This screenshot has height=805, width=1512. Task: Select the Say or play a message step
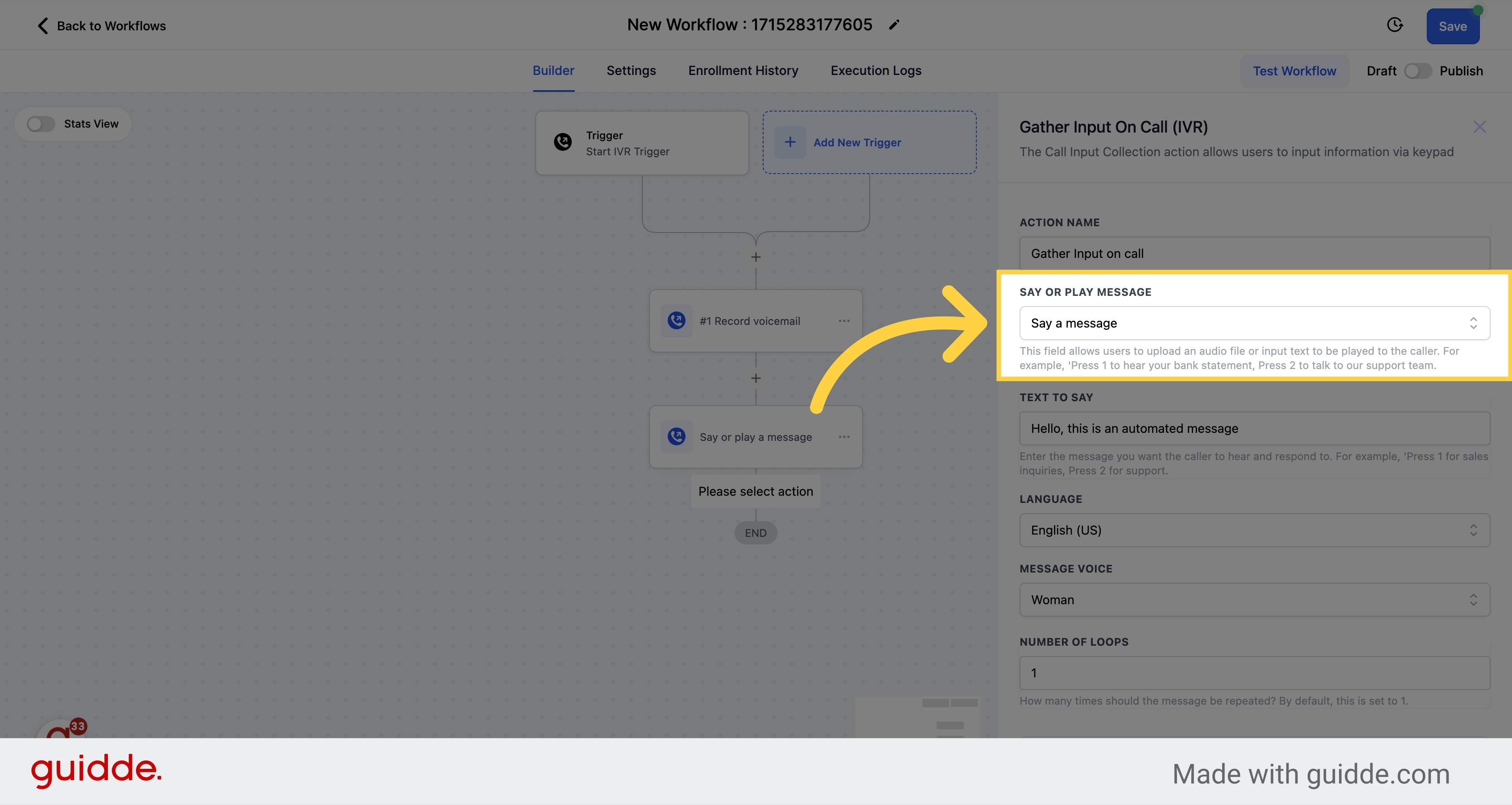click(756, 436)
